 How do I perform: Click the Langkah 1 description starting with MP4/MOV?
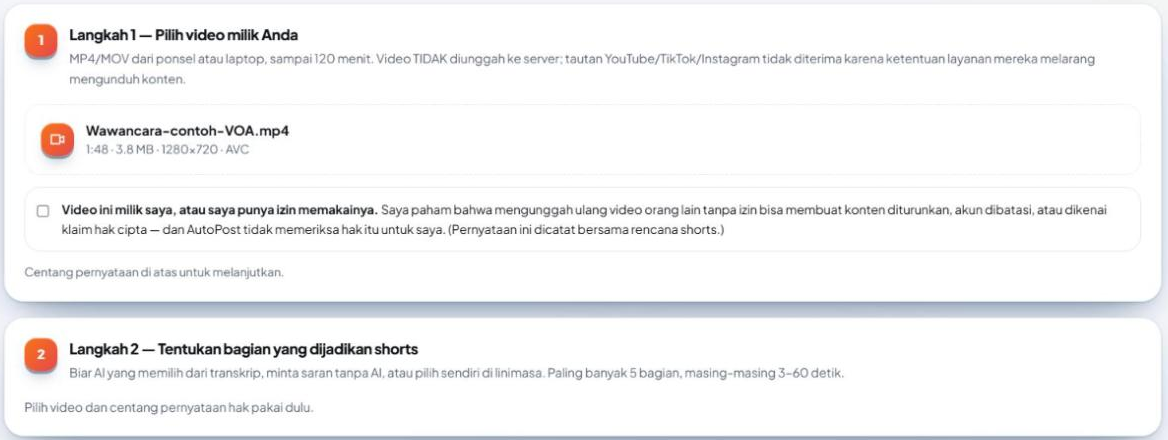[582, 68]
